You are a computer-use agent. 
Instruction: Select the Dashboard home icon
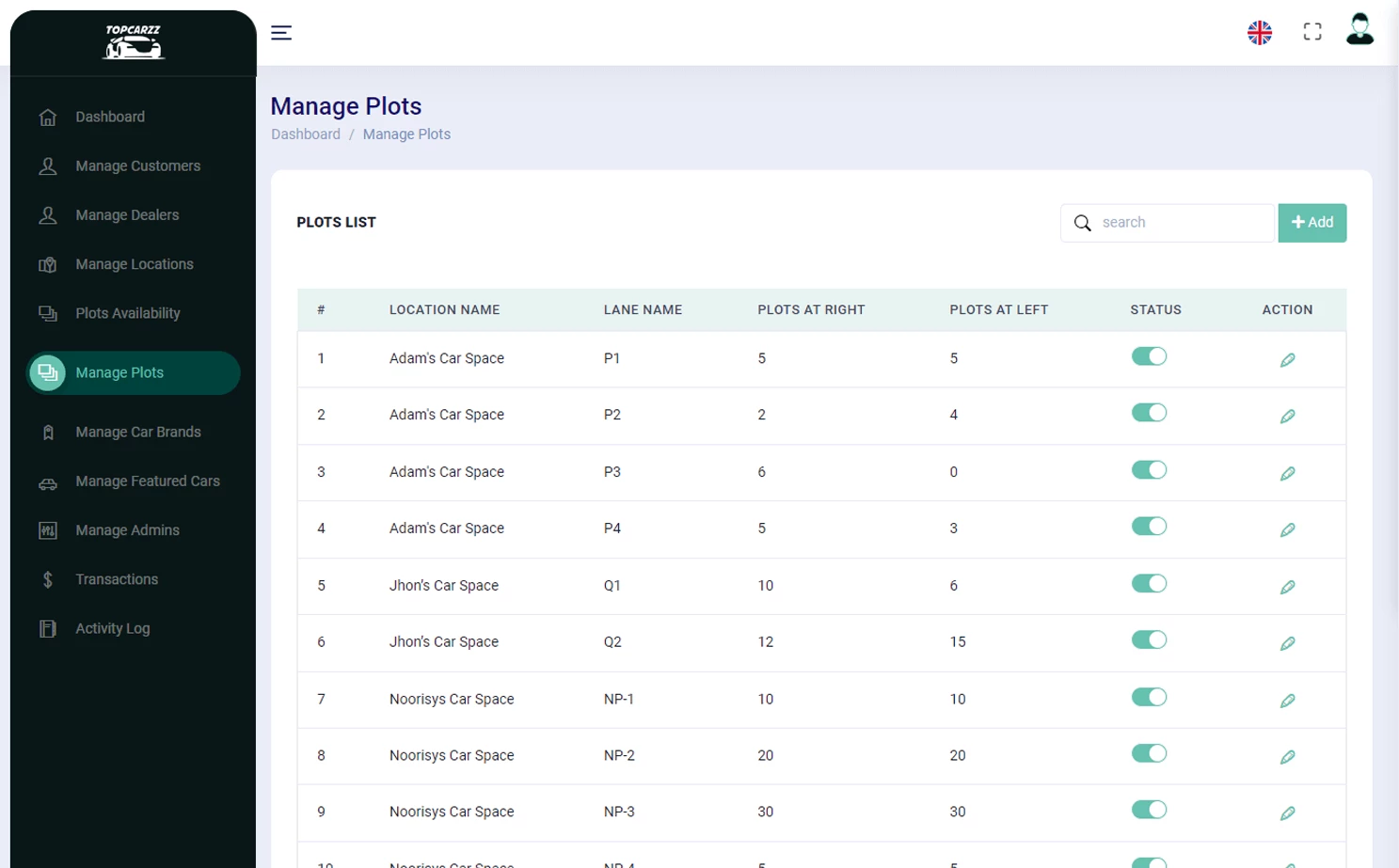click(47, 117)
